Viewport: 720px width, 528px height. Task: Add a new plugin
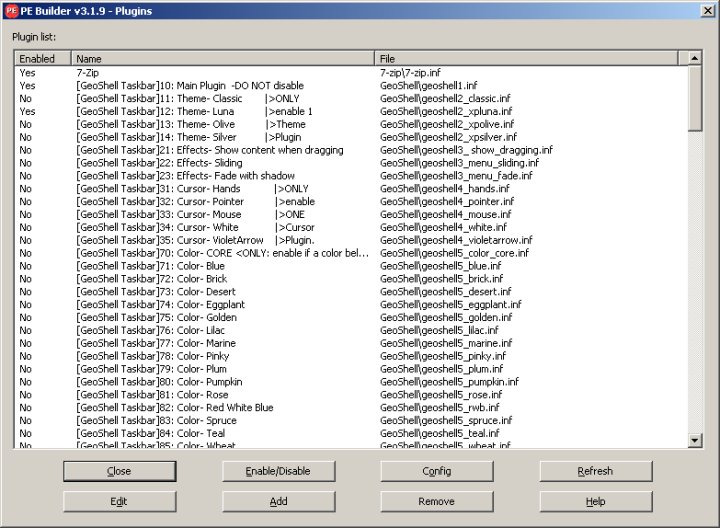[x=278, y=501]
